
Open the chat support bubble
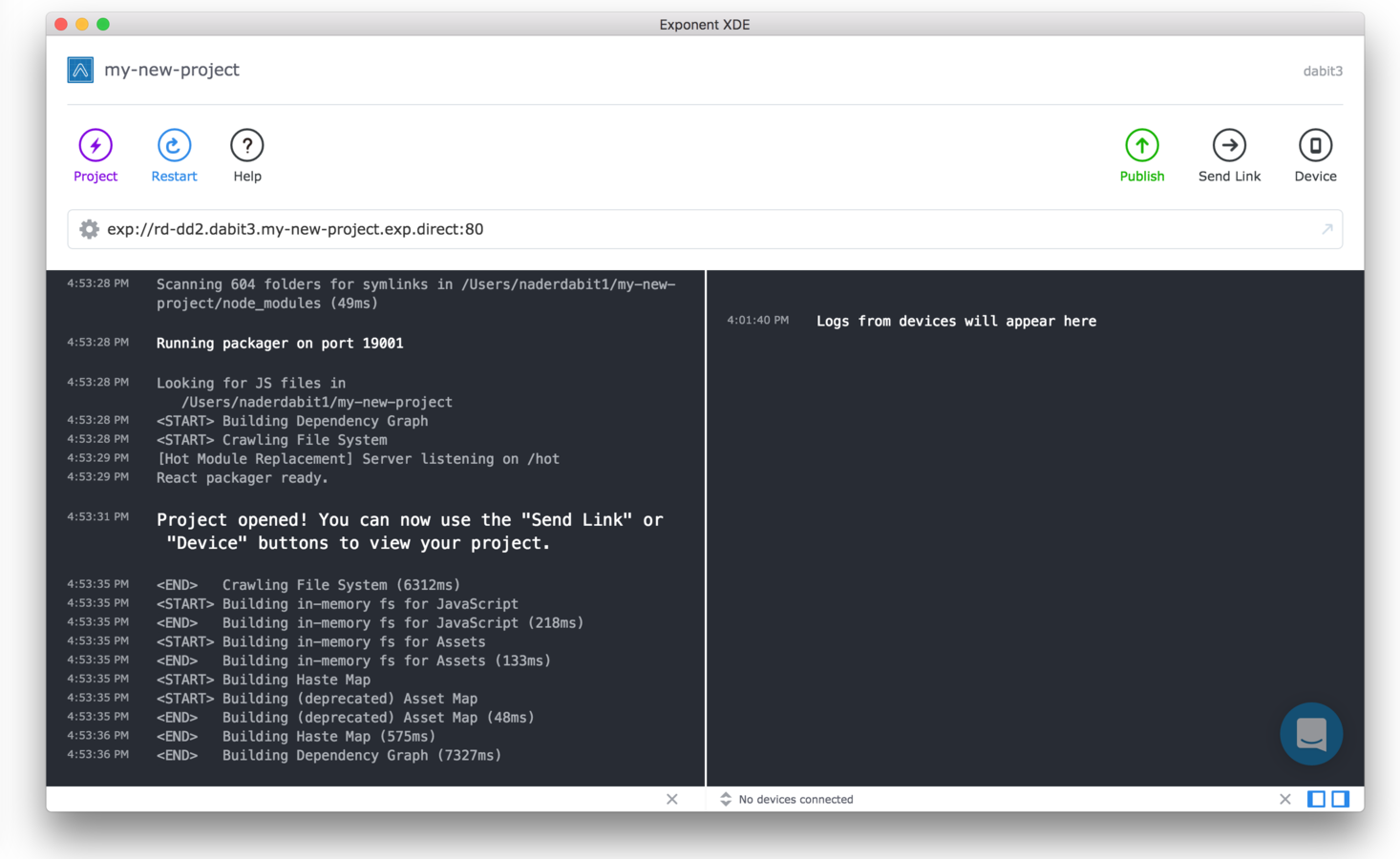tap(1311, 734)
